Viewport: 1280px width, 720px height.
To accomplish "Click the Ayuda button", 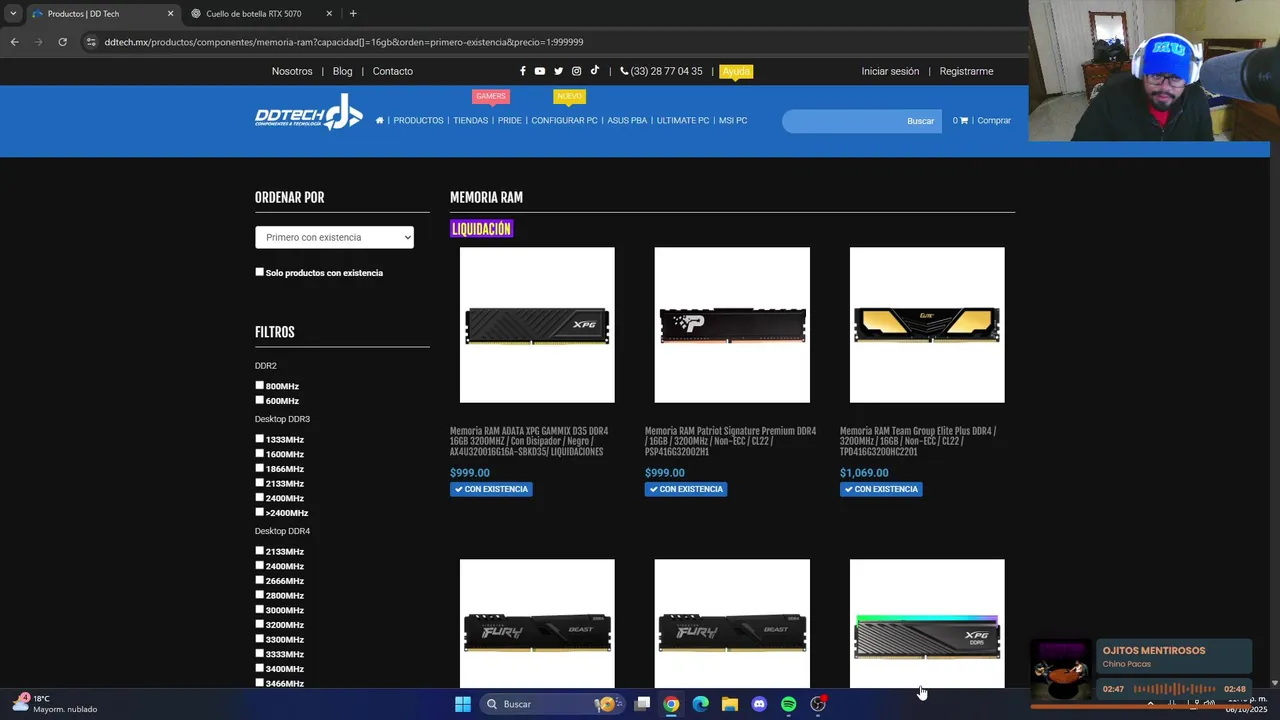I will coord(736,71).
